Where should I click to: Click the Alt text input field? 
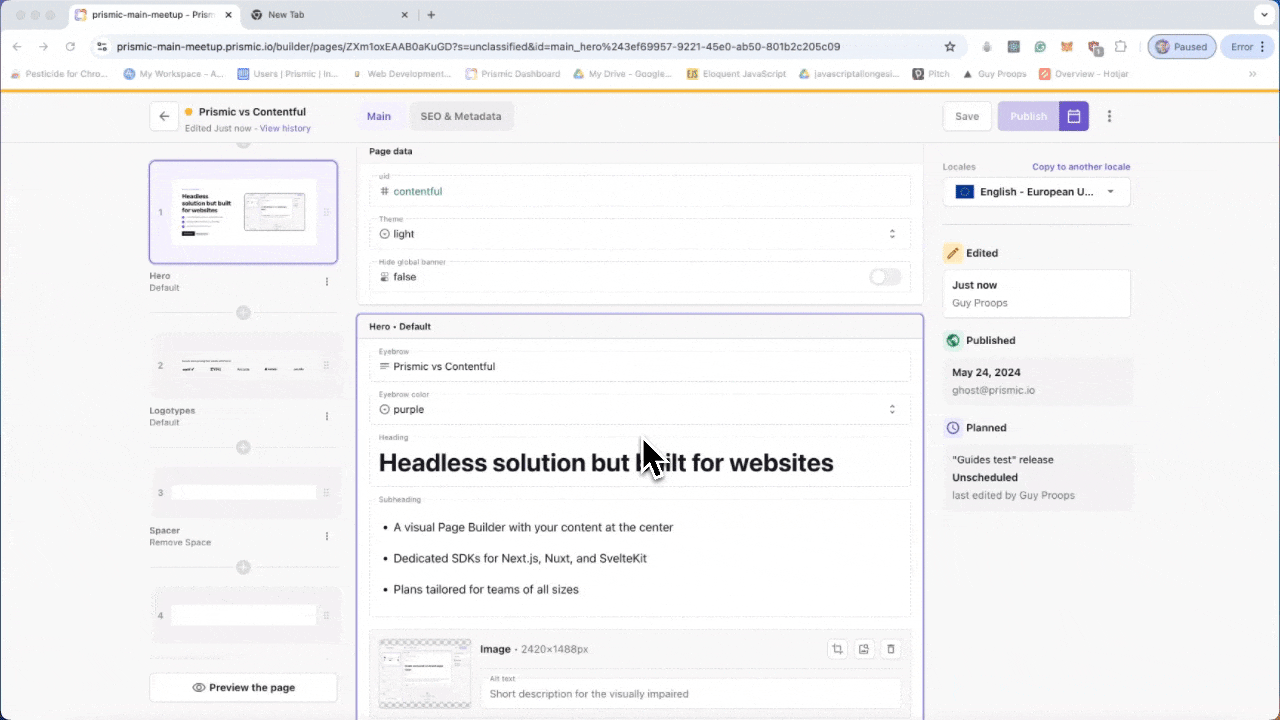pos(690,693)
